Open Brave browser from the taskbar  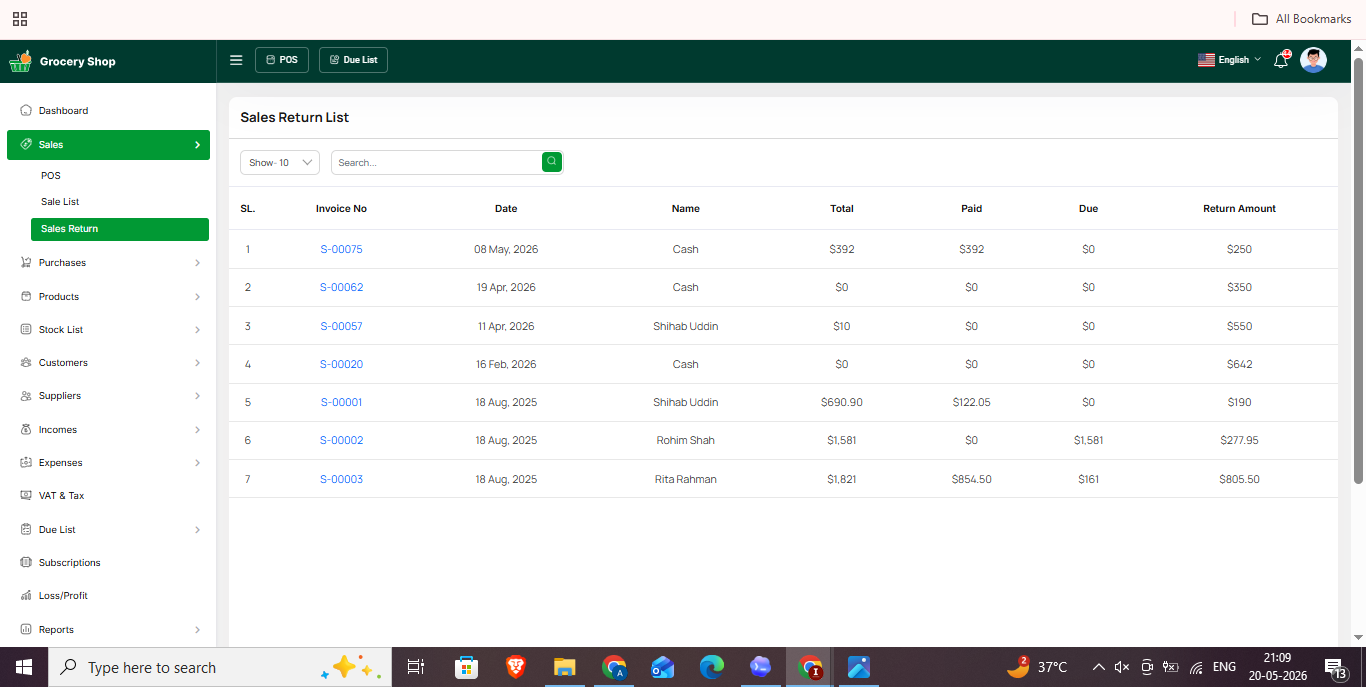coord(516,667)
